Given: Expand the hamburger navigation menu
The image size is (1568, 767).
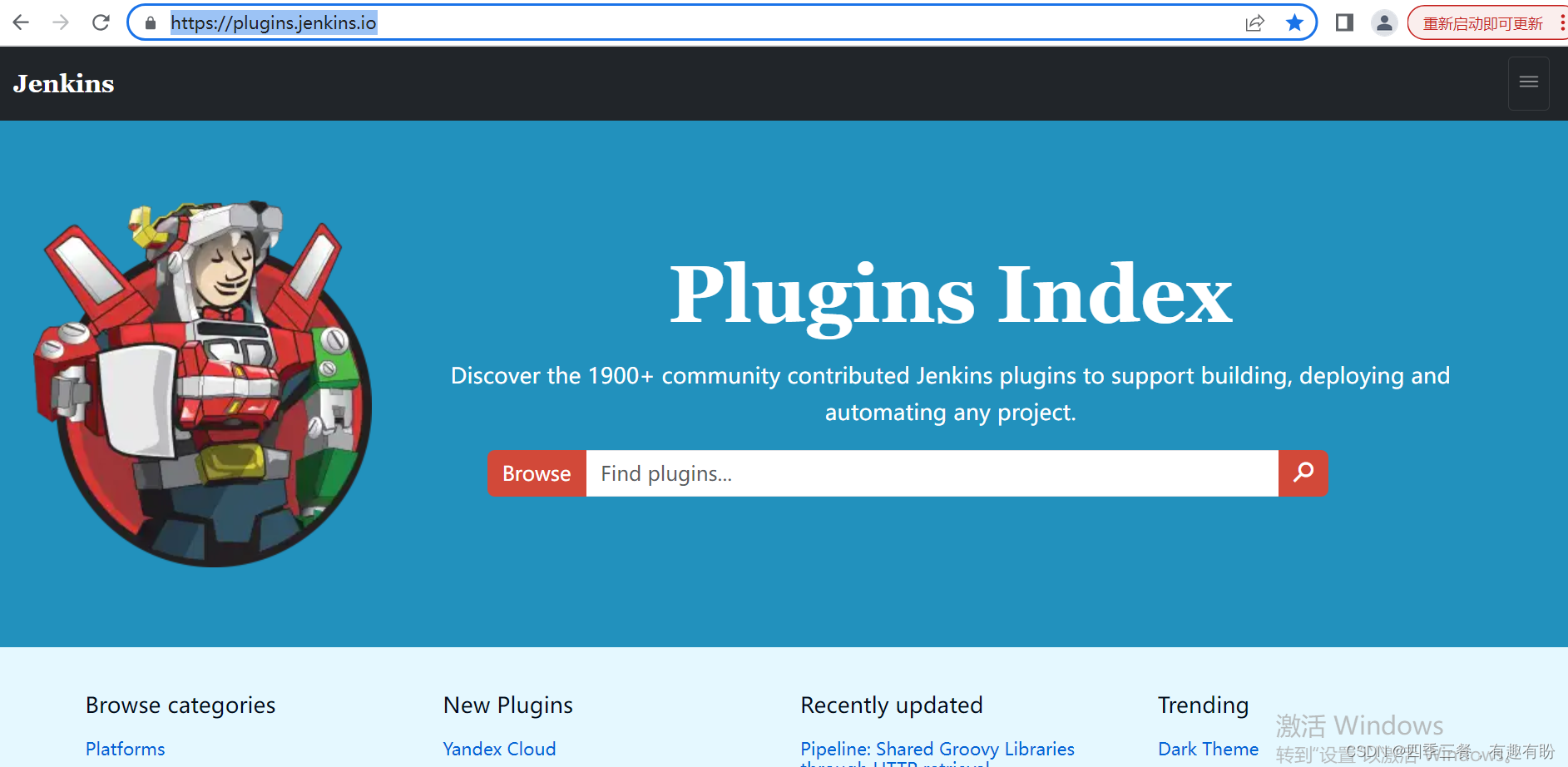Looking at the screenshot, I should pyautogui.click(x=1529, y=82).
